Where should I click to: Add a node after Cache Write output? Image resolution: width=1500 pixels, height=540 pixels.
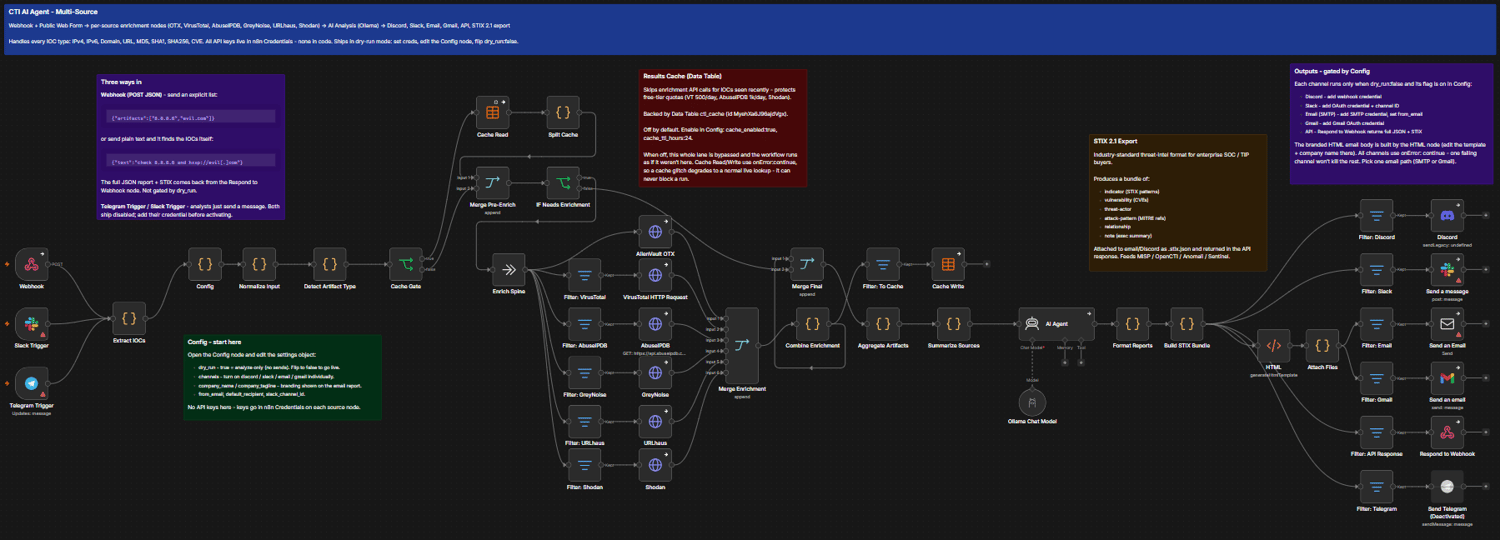[986, 265]
